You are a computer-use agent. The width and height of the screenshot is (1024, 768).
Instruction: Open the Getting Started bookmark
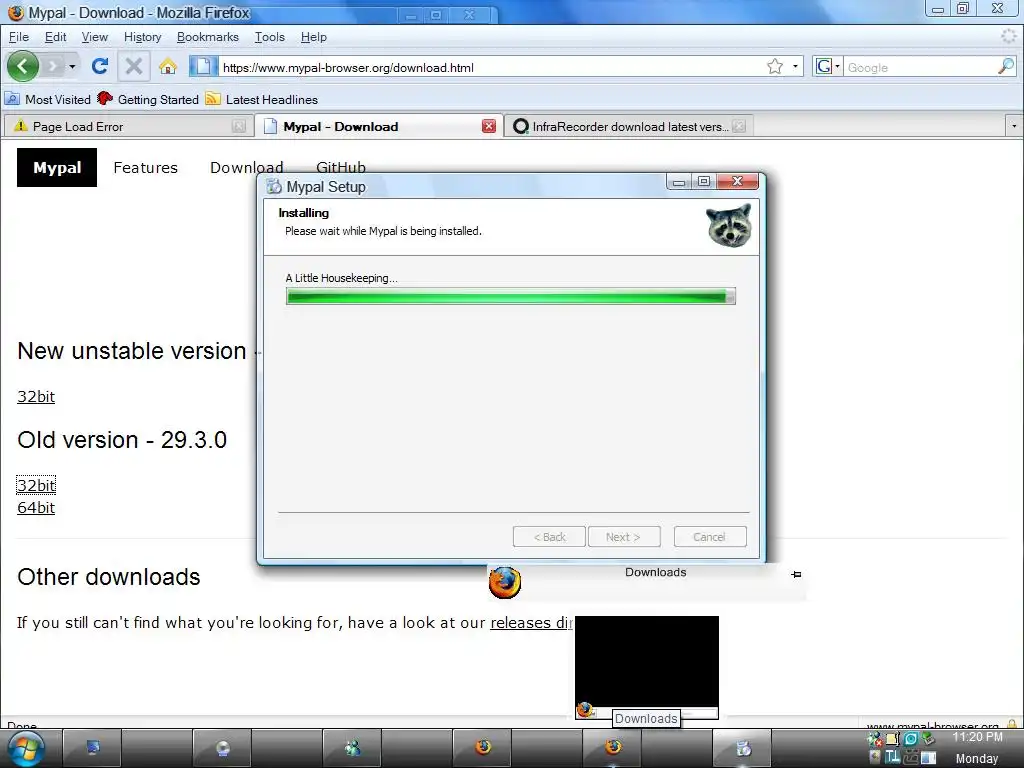pos(148,99)
